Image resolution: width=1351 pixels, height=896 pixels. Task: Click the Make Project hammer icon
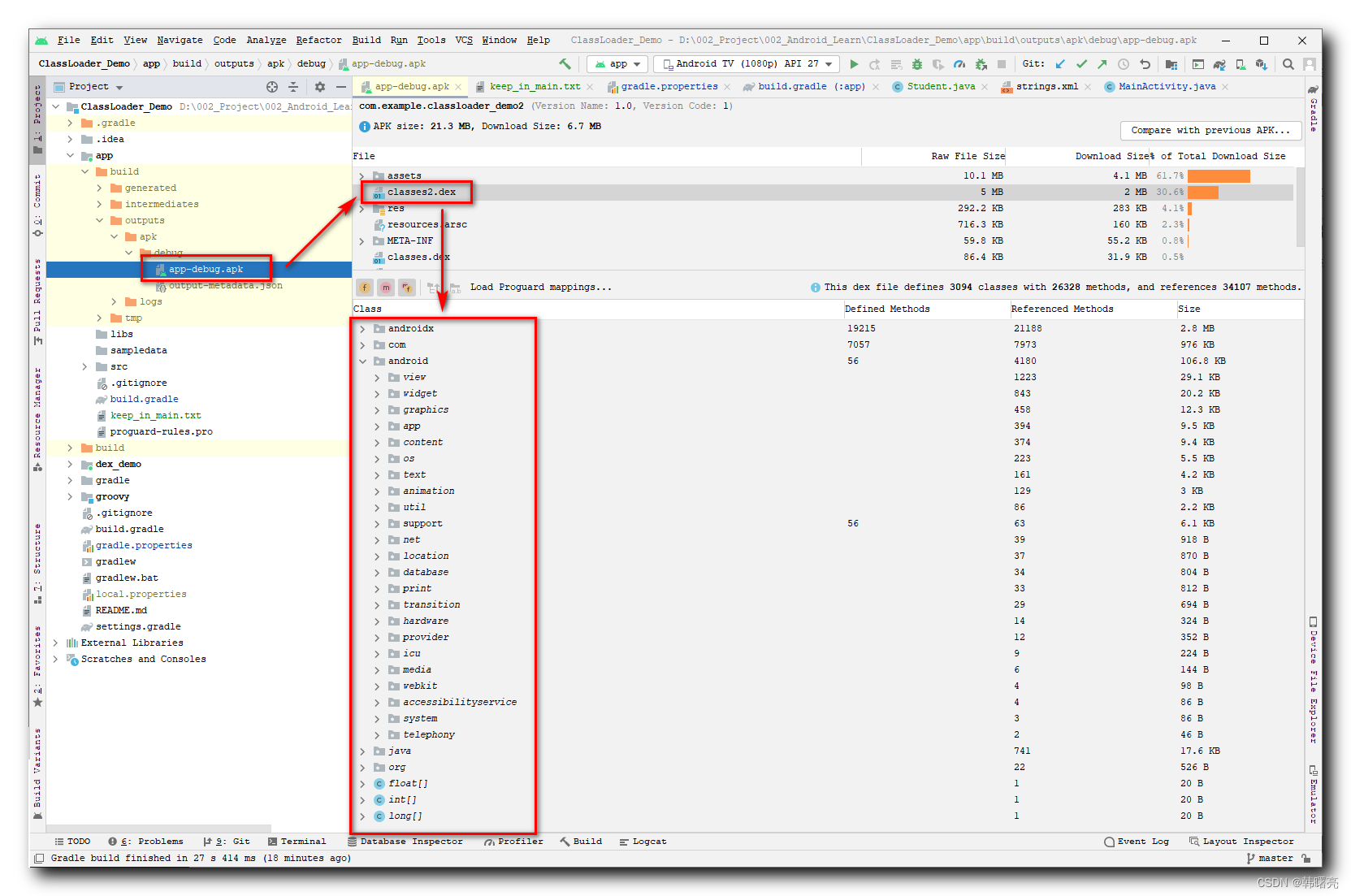point(565,63)
